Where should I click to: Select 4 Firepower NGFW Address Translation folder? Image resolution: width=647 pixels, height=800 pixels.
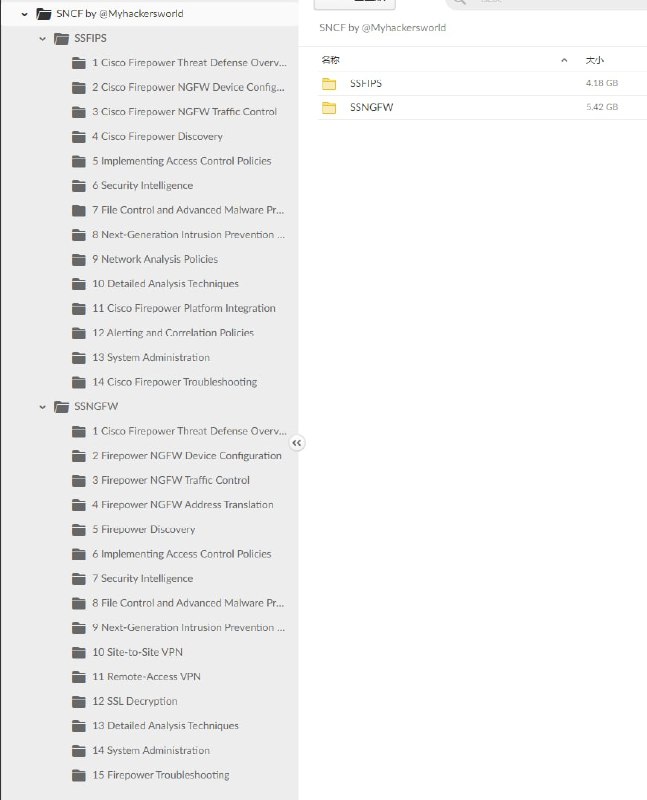[183, 505]
